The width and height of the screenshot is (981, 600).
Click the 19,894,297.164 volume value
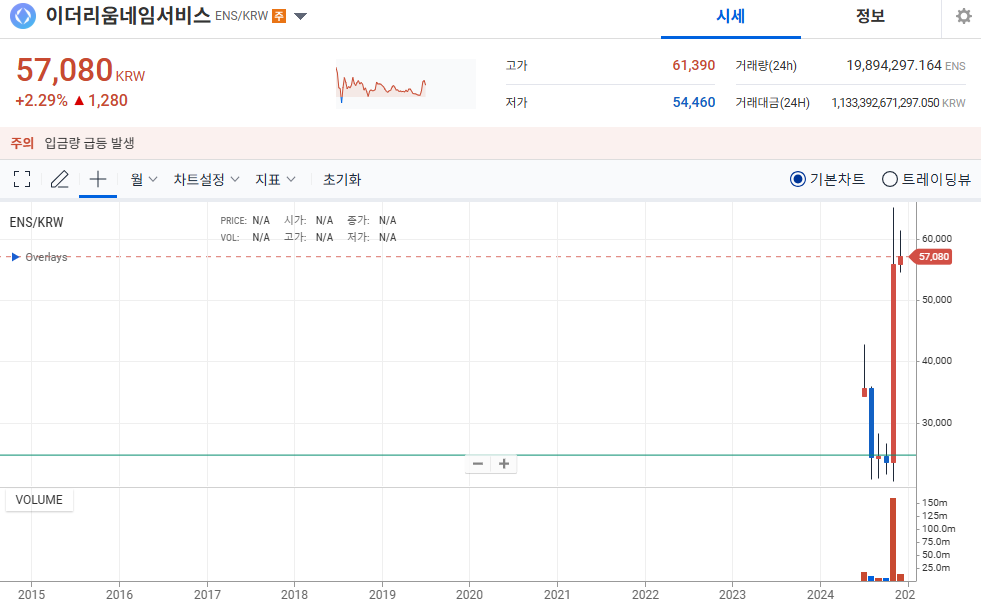(893, 65)
